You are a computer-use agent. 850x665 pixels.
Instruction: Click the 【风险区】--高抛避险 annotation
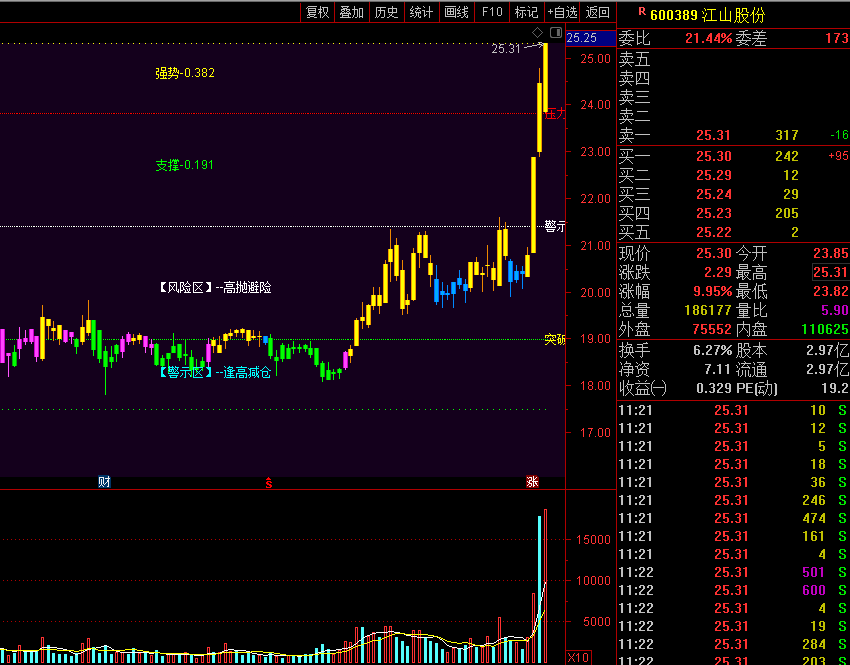point(215,288)
